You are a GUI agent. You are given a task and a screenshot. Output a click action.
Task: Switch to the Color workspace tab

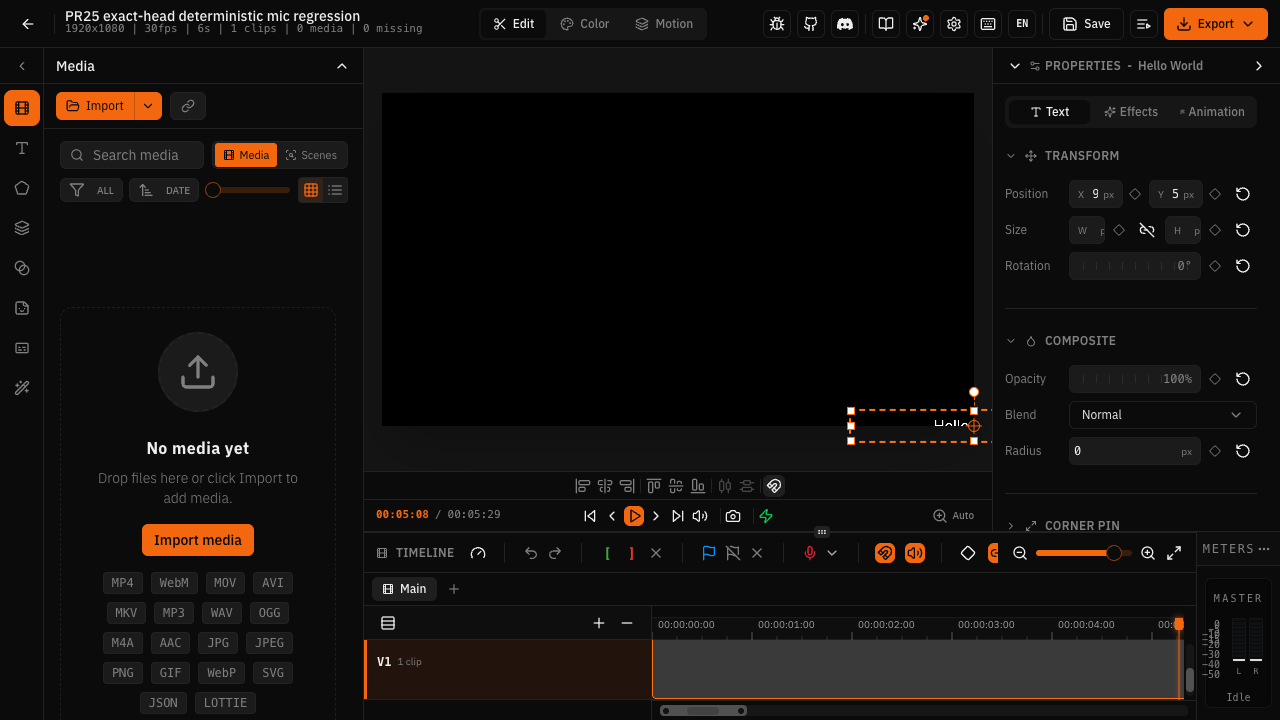coord(585,24)
